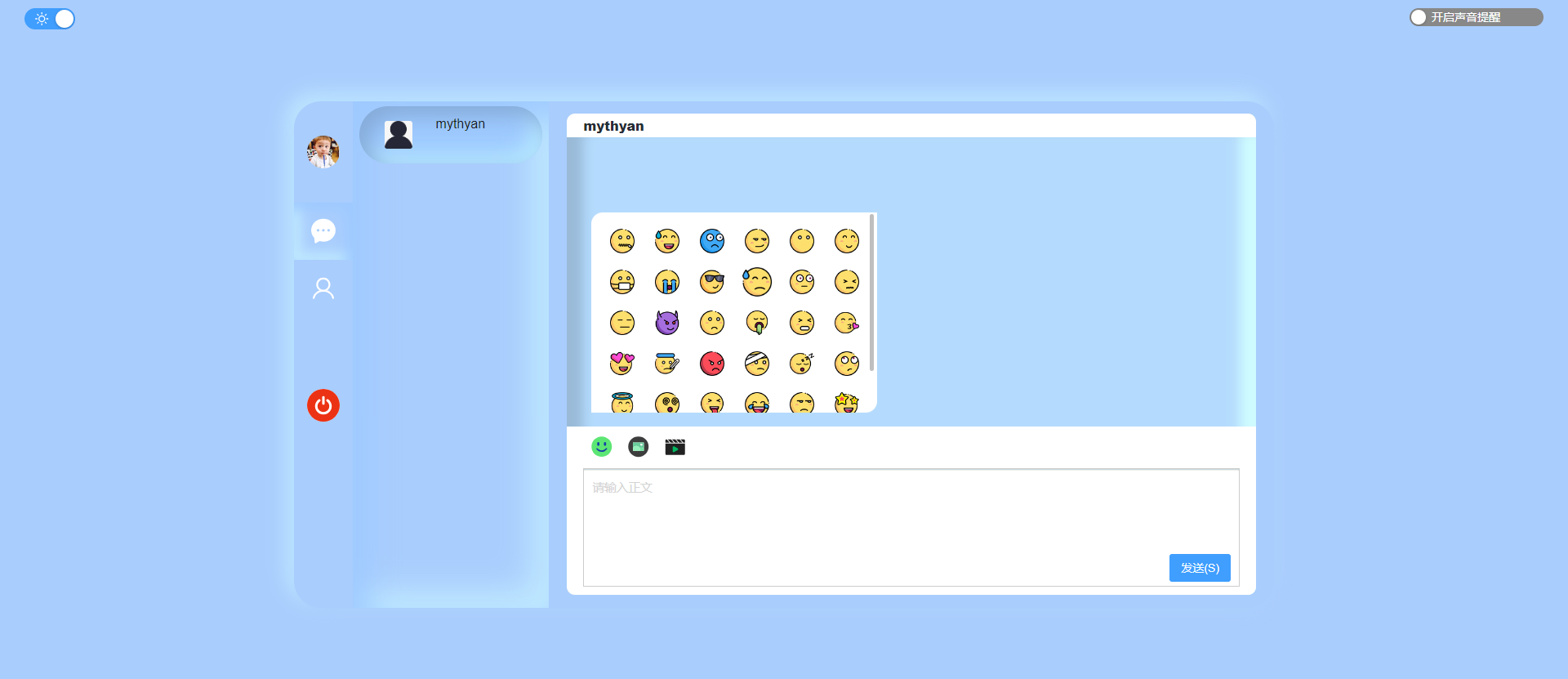This screenshot has height=679, width=1568.
Task: Focus the 请输入正文 message text box
Action: pos(911,528)
